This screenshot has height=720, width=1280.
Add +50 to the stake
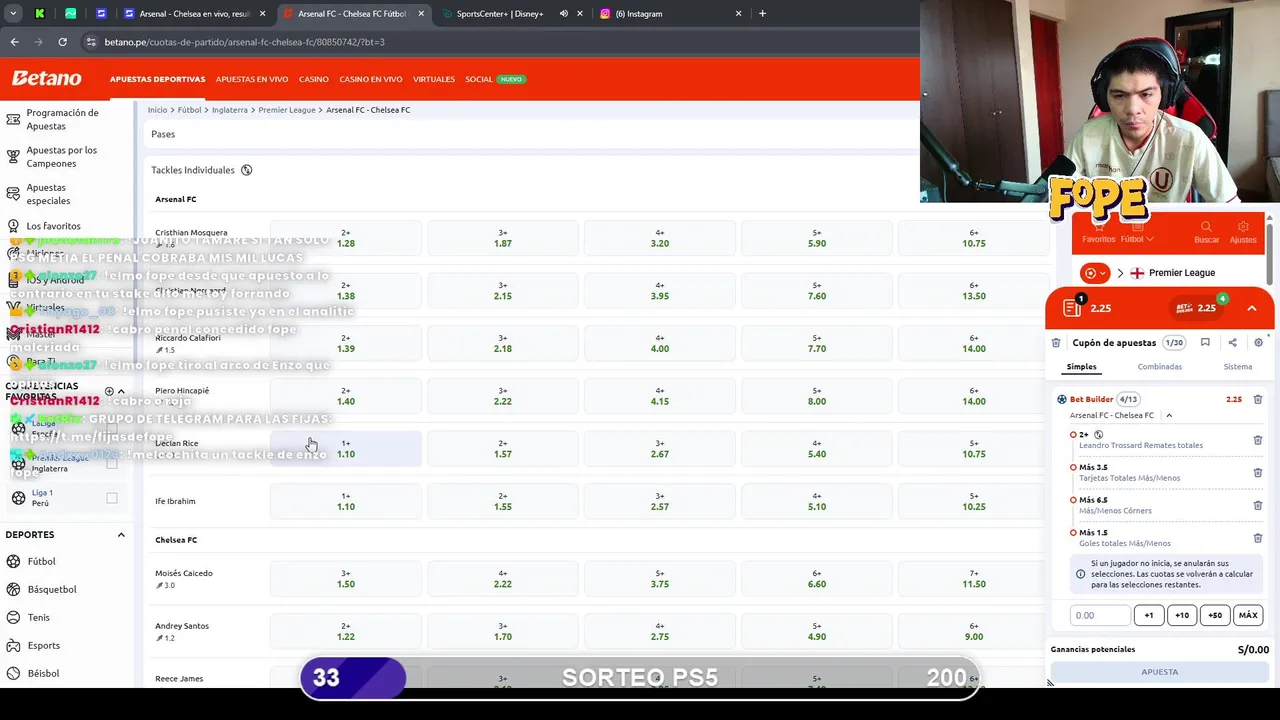pos(1215,616)
